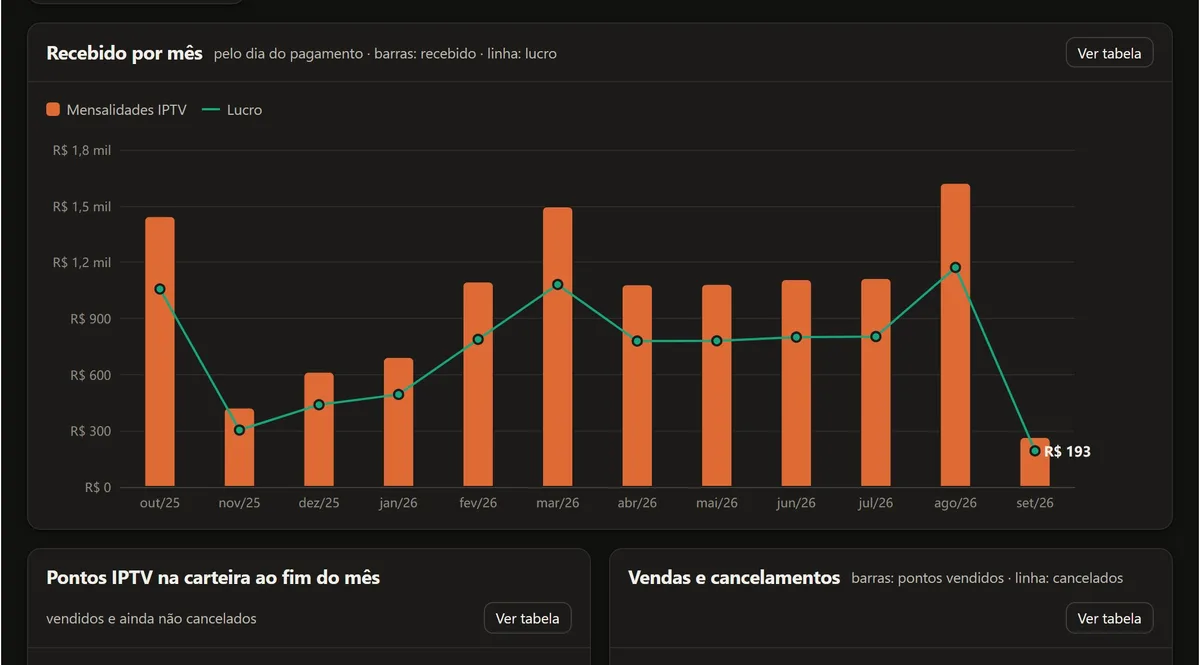Open table view for Recebido por mês
The width and height of the screenshot is (1200, 665).
click(x=1109, y=53)
